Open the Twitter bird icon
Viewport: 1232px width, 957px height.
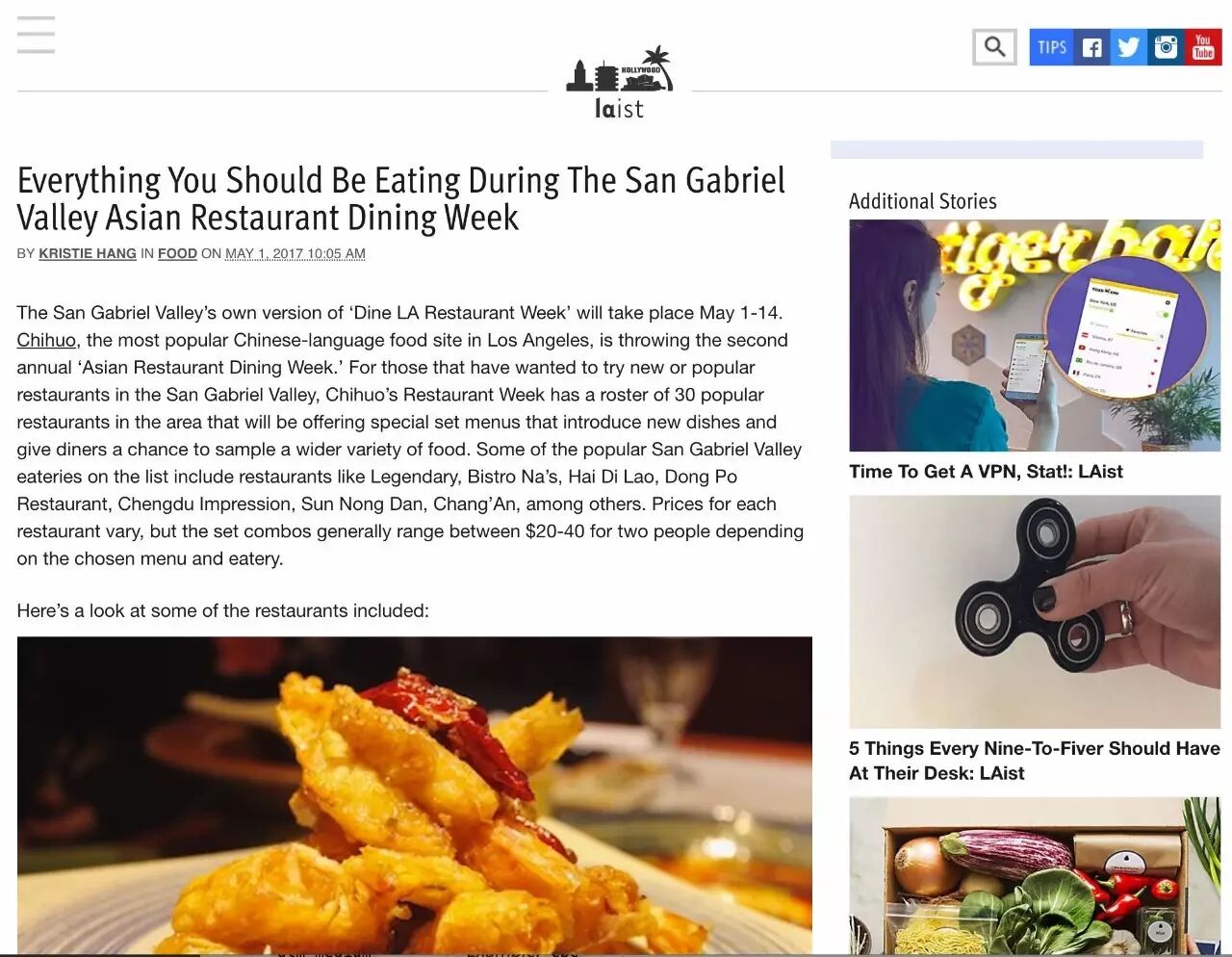tap(1129, 47)
